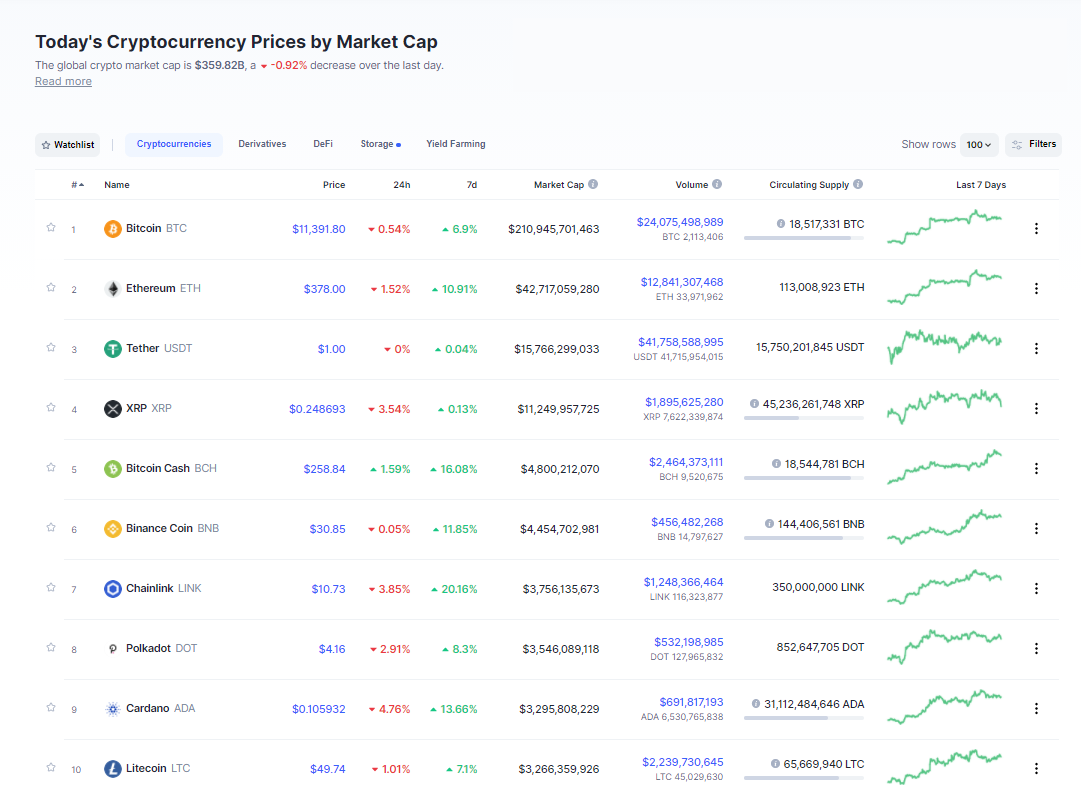Image resolution: width=1081 pixels, height=797 pixels.
Task: Click the Market Cap info icon
Action: coord(593,184)
